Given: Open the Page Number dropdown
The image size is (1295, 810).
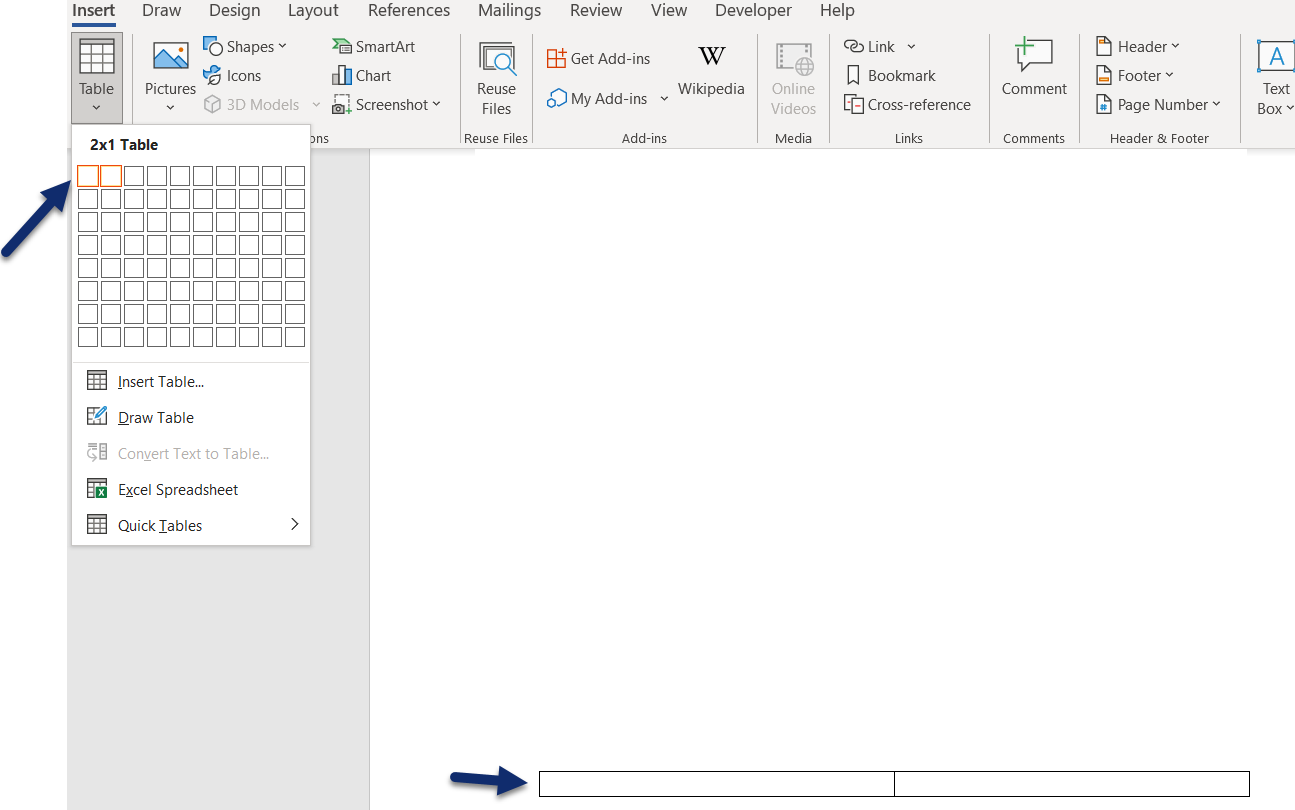Looking at the screenshot, I should [x=1158, y=104].
